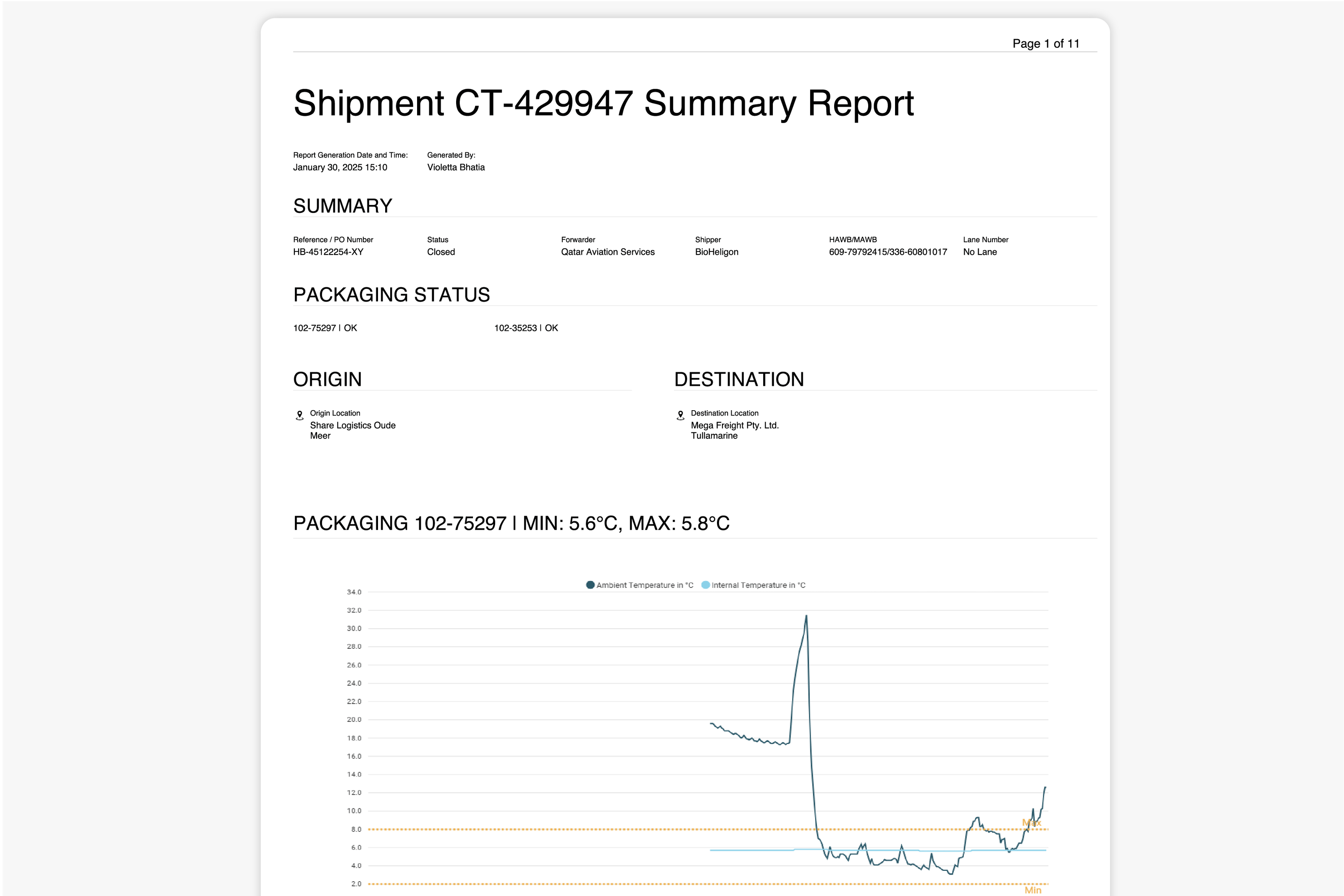The height and width of the screenshot is (896, 1344).
Task: Click forwarder Qatar Aviation Services
Action: (607, 252)
